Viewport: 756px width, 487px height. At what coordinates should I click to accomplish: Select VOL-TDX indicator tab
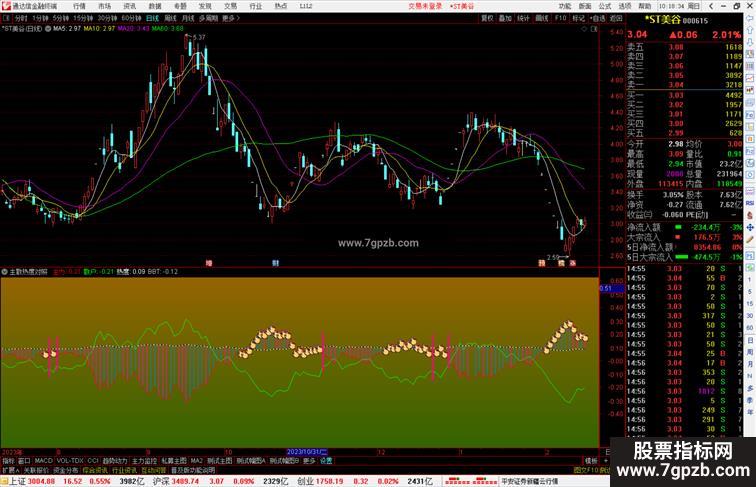click(70, 461)
